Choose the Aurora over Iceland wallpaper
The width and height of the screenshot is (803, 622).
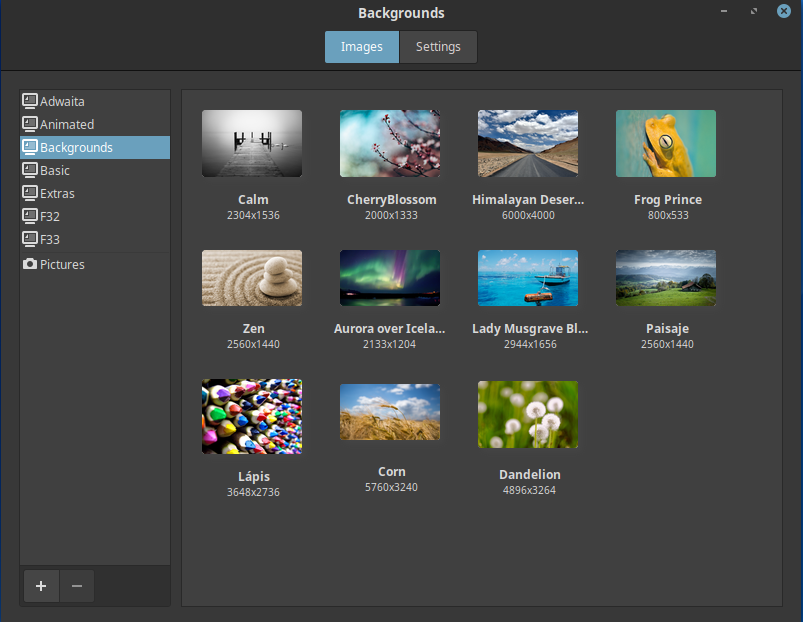[x=390, y=278]
